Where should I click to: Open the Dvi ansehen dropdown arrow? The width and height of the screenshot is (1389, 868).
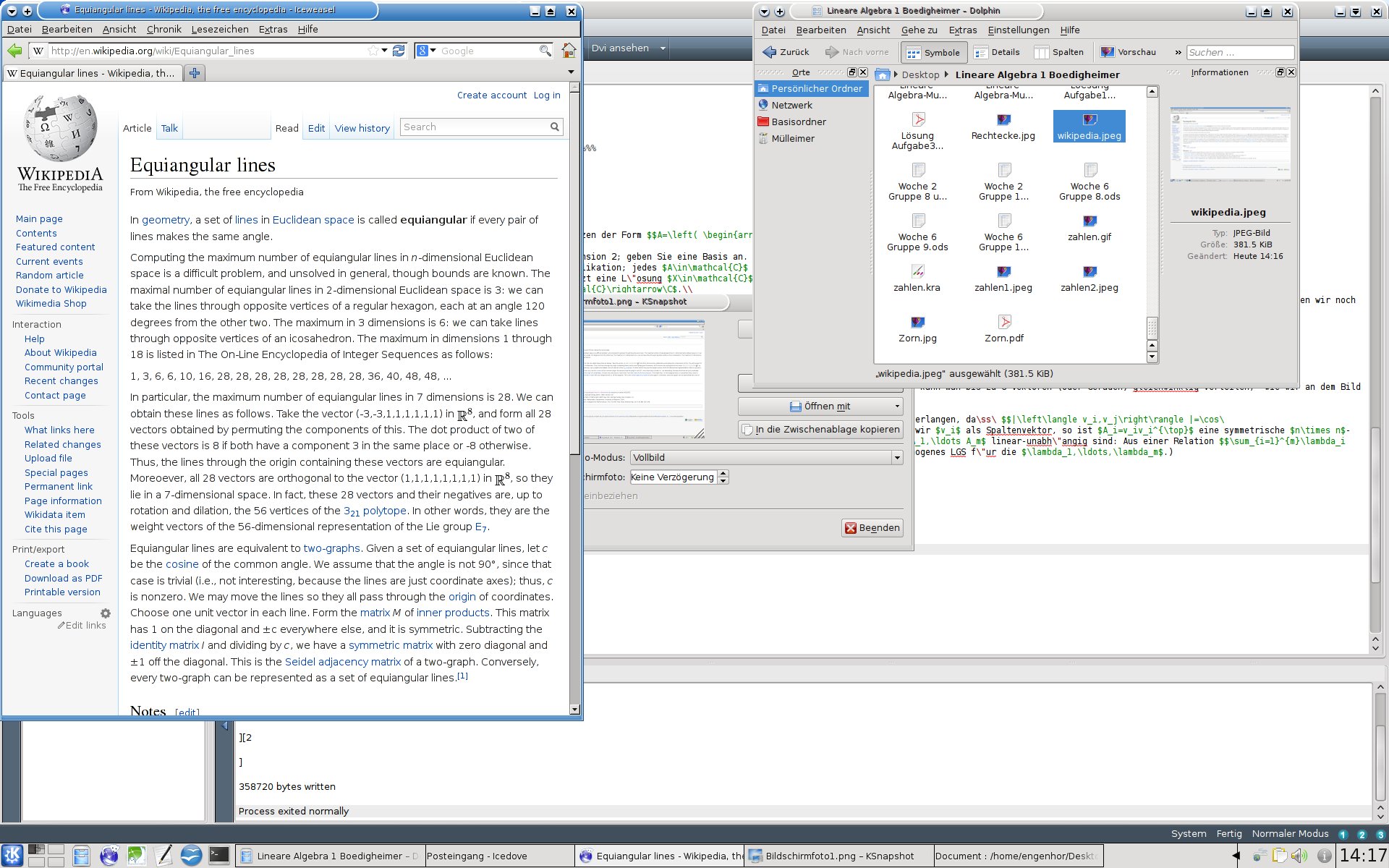pyautogui.click(x=663, y=48)
